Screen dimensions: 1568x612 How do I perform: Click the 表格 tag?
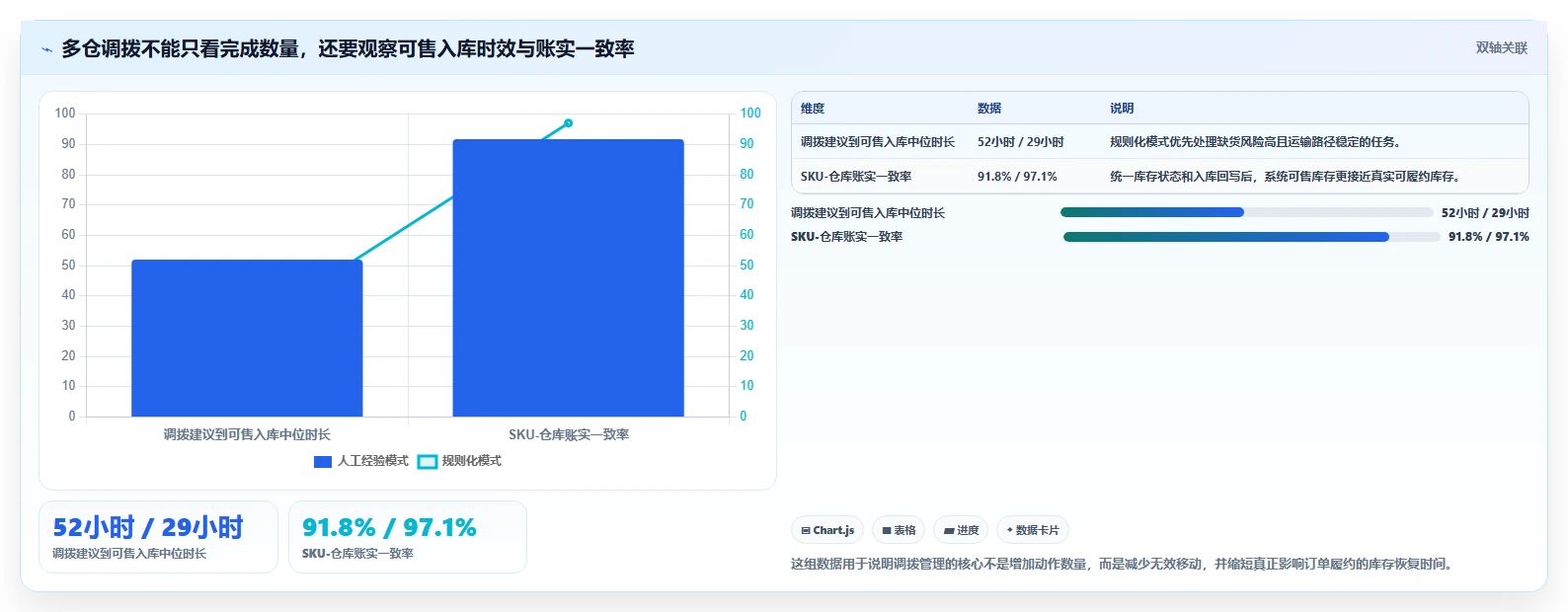[899, 530]
